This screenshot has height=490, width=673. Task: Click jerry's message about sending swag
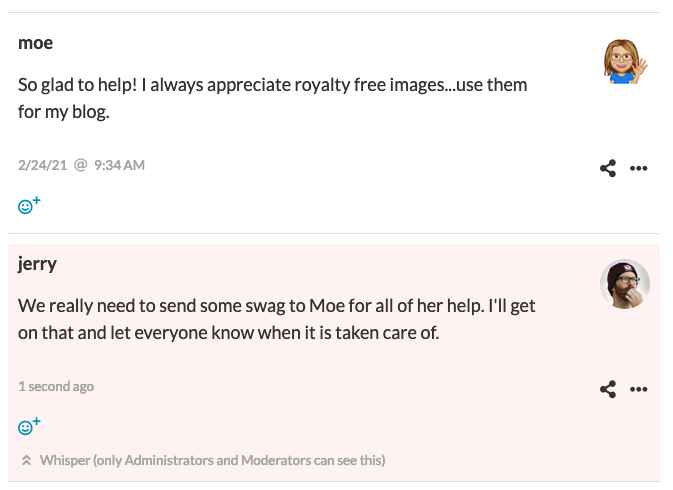[276, 319]
